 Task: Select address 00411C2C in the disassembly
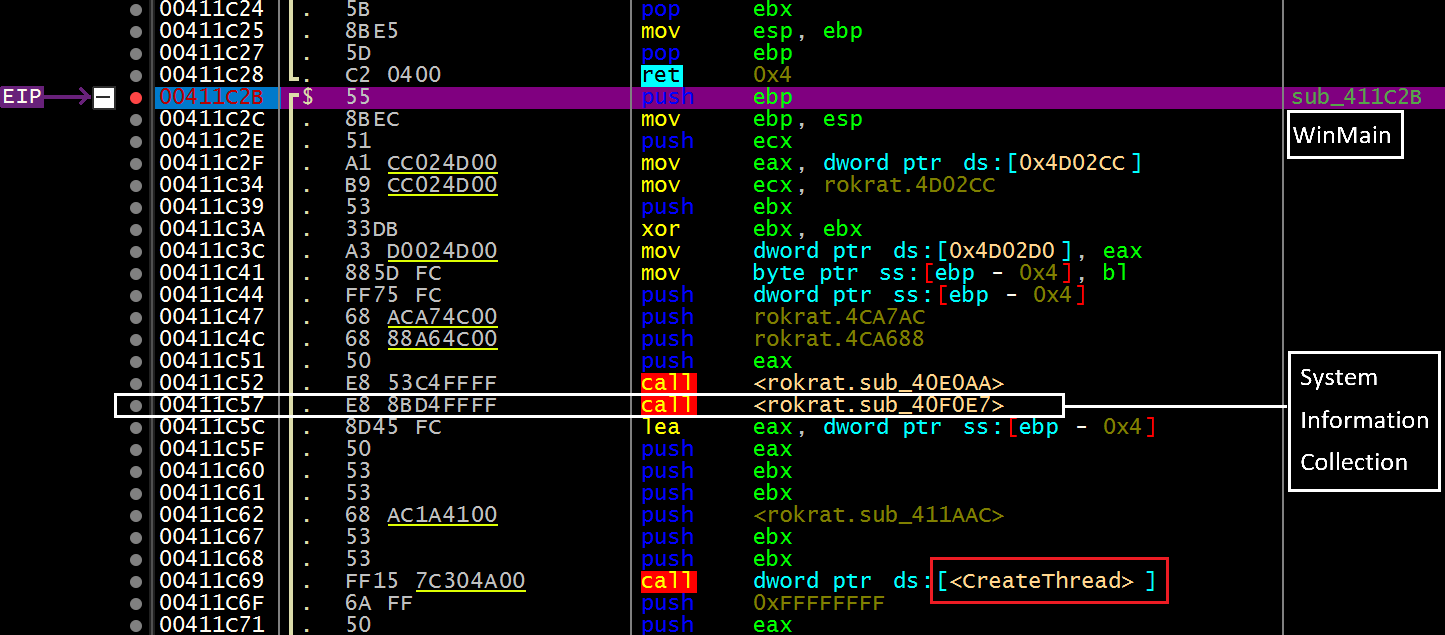[x=211, y=119]
